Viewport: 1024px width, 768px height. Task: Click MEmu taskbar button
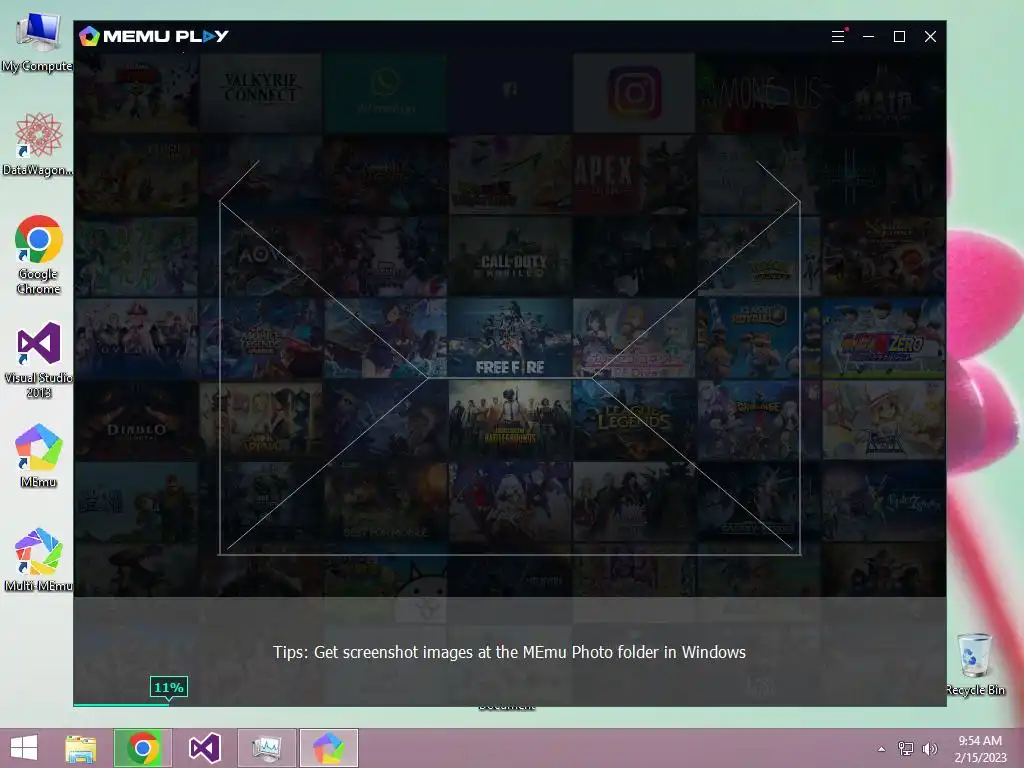328,748
